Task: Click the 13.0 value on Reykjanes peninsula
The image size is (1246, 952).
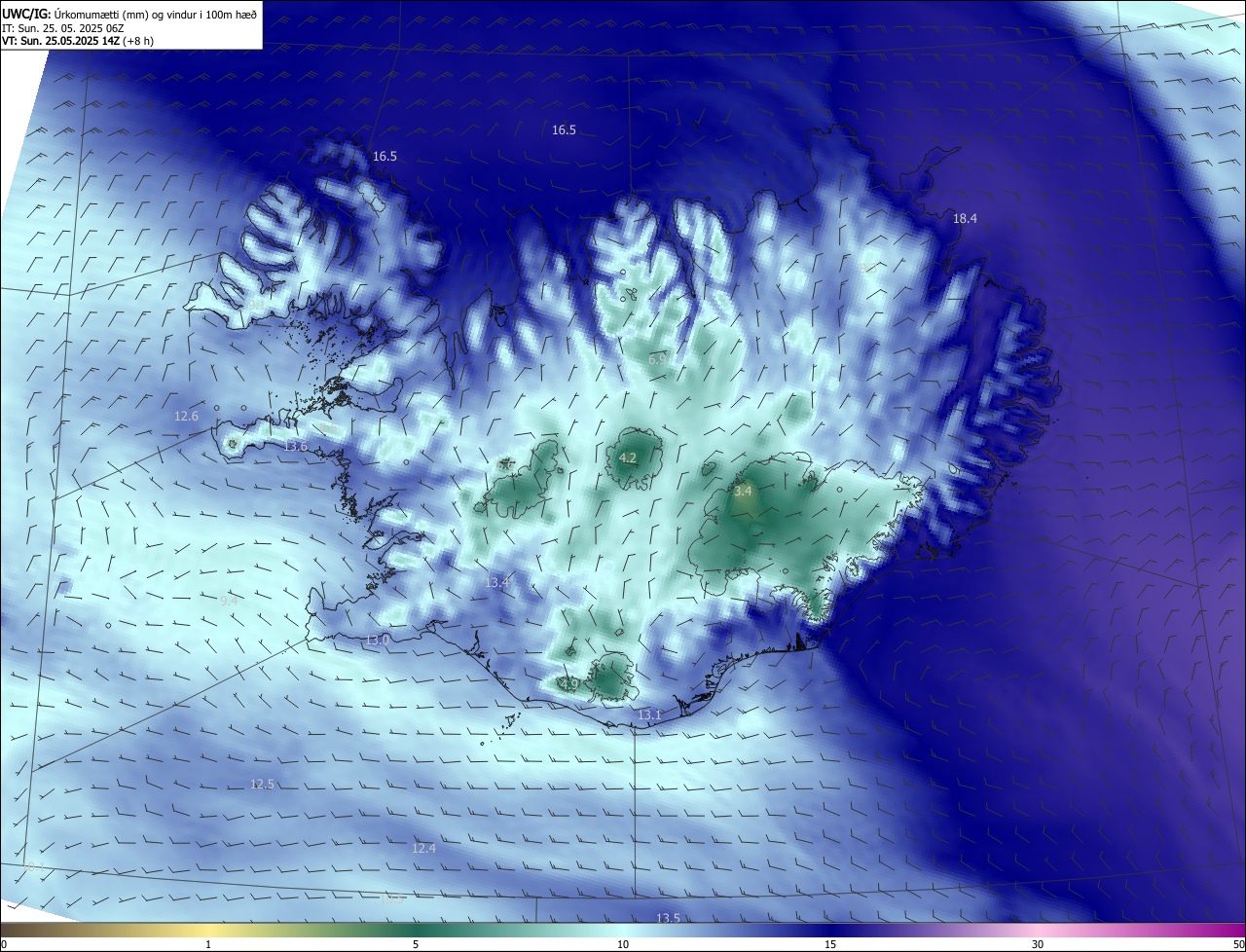Action: tap(377, 641)
